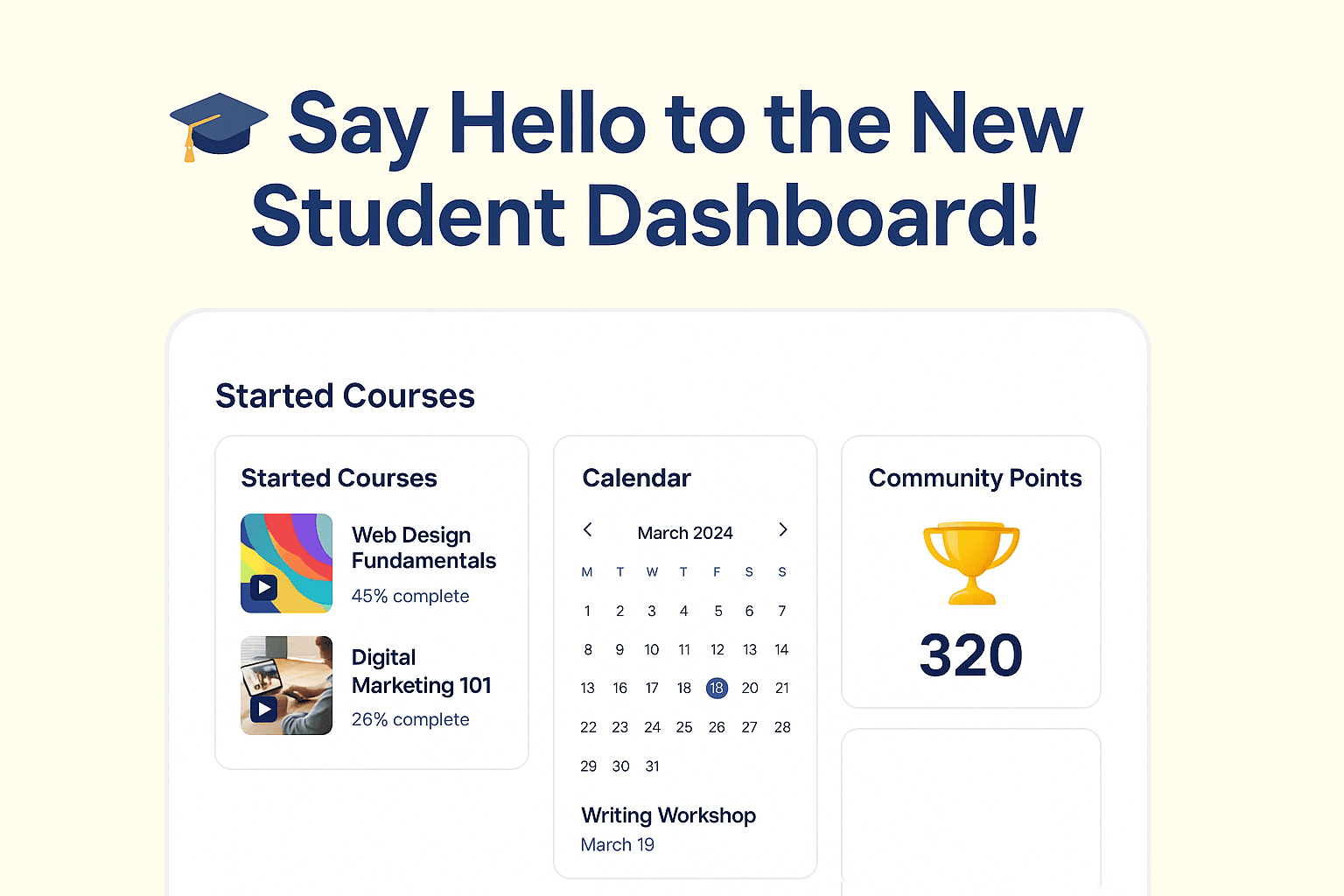Open the Web Design Fundamentals course title

[x=423, y=548]
